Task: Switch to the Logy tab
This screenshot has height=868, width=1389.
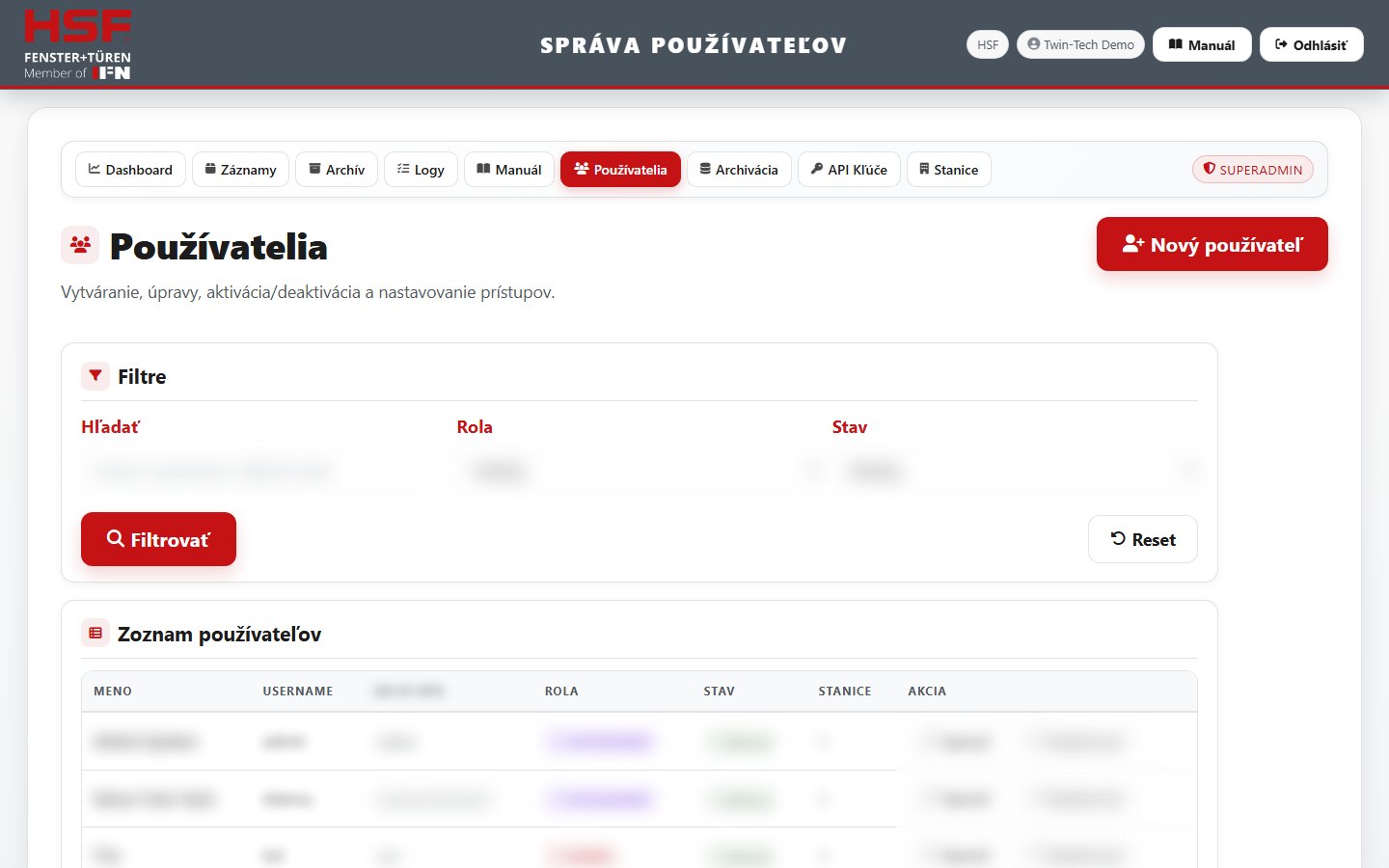Action: click(x=421, y=170)
